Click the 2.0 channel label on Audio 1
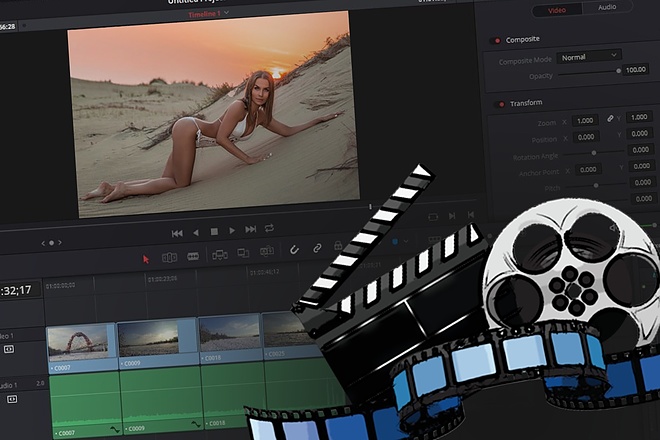This screenshot has width=660, height=440. coord(40,384)
